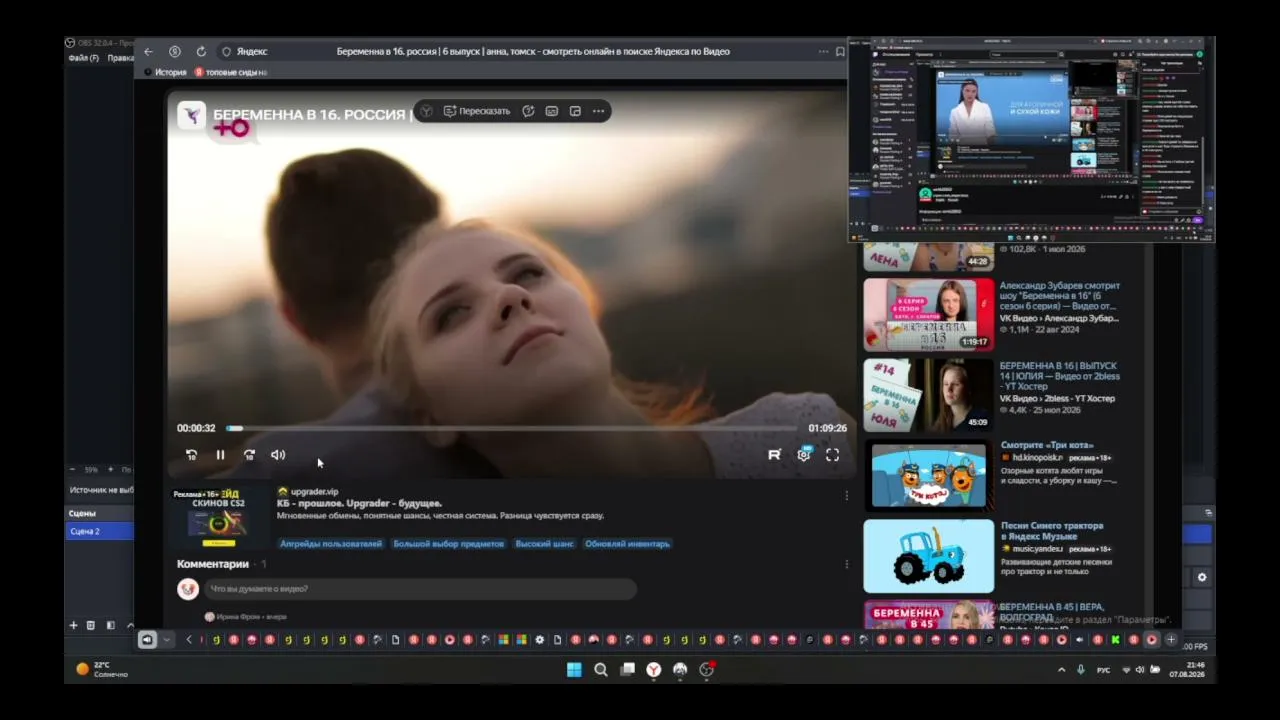Viewport: 1280px width, 720px height.
Task: Open the Песни Синего трактора link
Action: [1052, 531]
